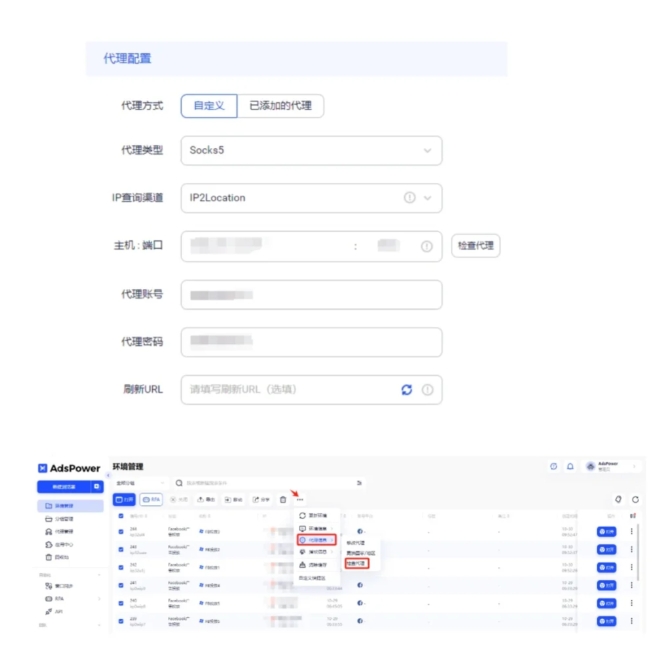Click info icon beside port field
Image resolution: width=652 pixels, height=646 pixels.
coord(427,247)
